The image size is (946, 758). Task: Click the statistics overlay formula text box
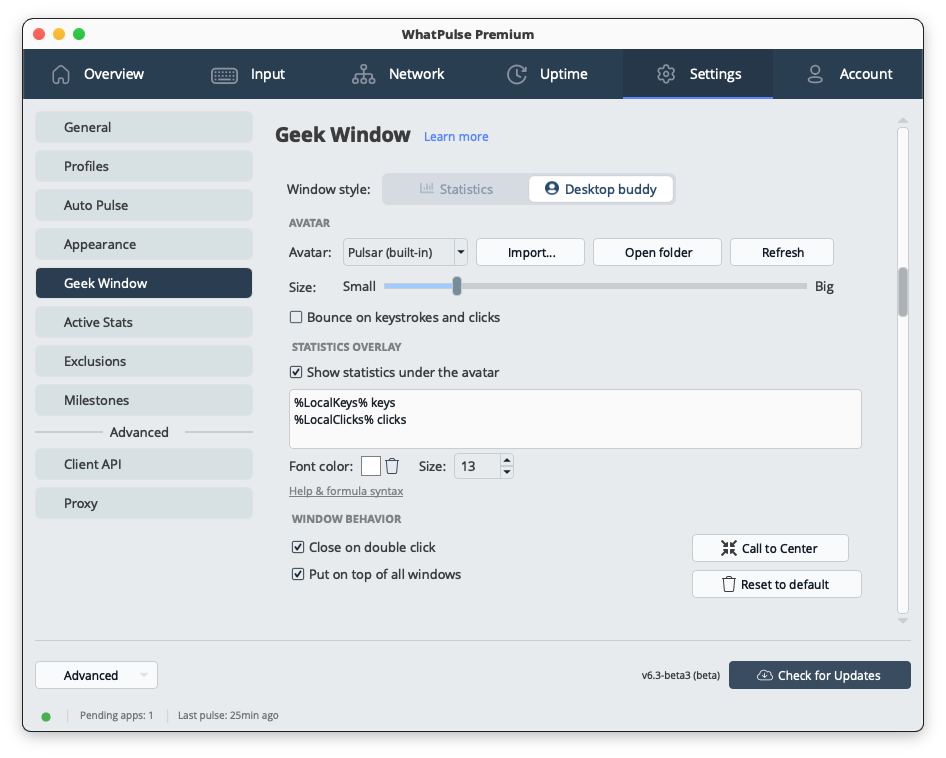[575, 419]
